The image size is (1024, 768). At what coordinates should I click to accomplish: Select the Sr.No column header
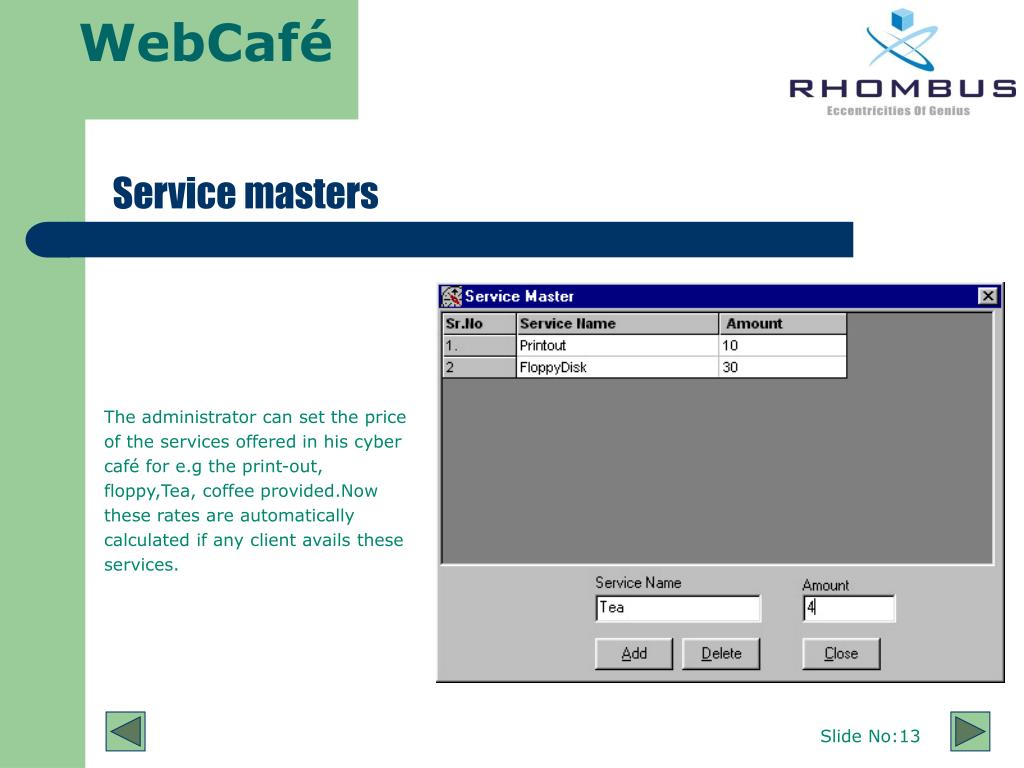[479, 324]
